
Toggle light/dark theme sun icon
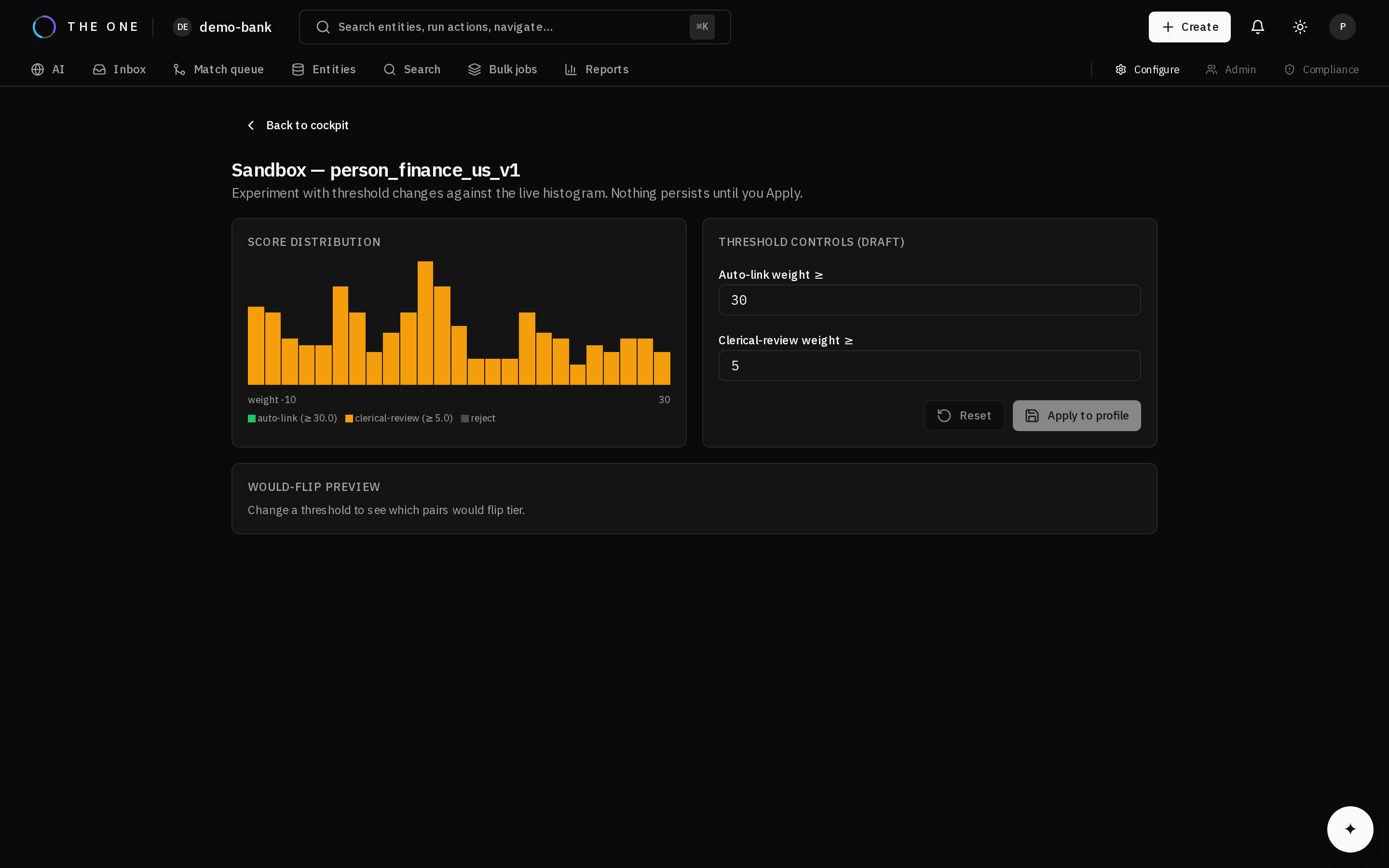tap(1300, 27)
